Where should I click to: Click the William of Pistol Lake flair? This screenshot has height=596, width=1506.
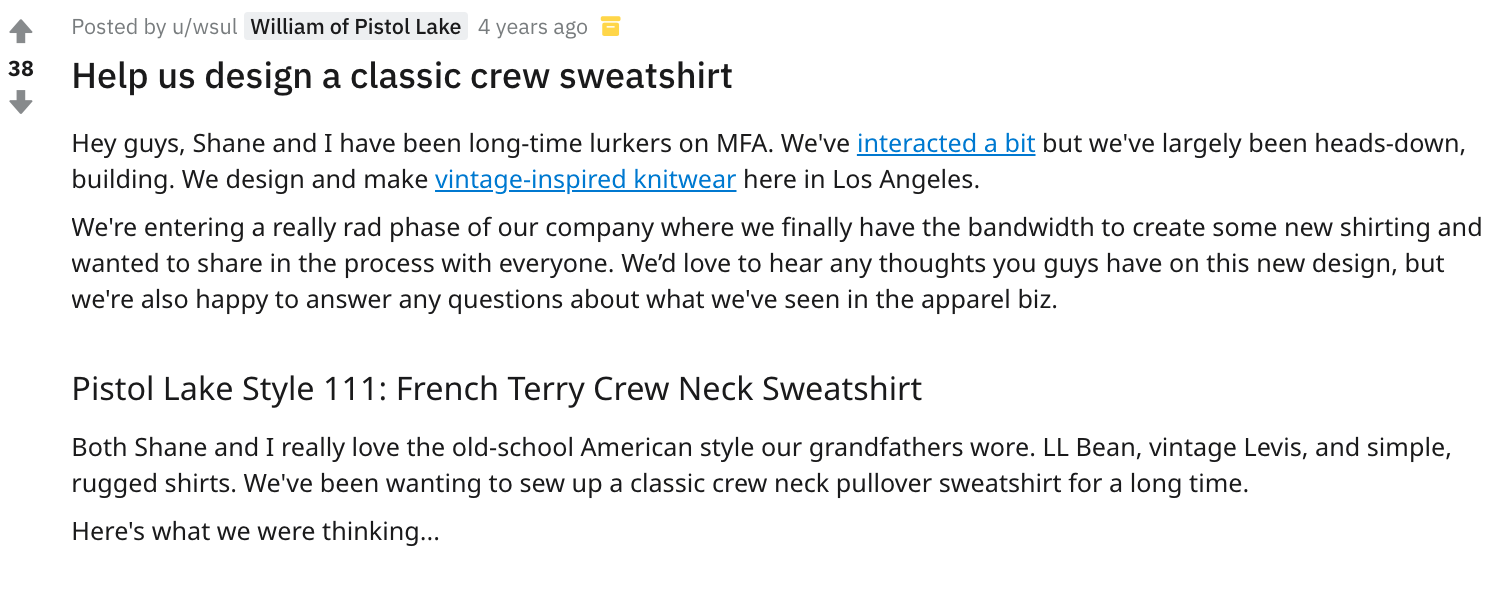point(356,27)
